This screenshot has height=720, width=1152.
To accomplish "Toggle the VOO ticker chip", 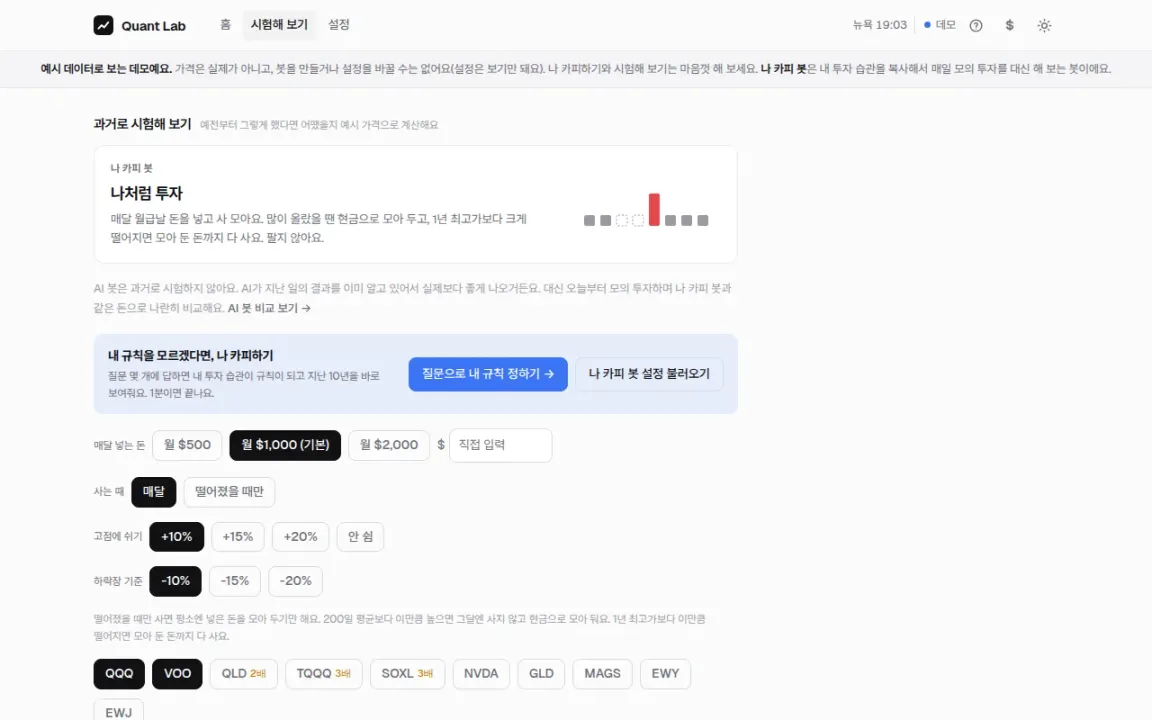I will point(177,674).
